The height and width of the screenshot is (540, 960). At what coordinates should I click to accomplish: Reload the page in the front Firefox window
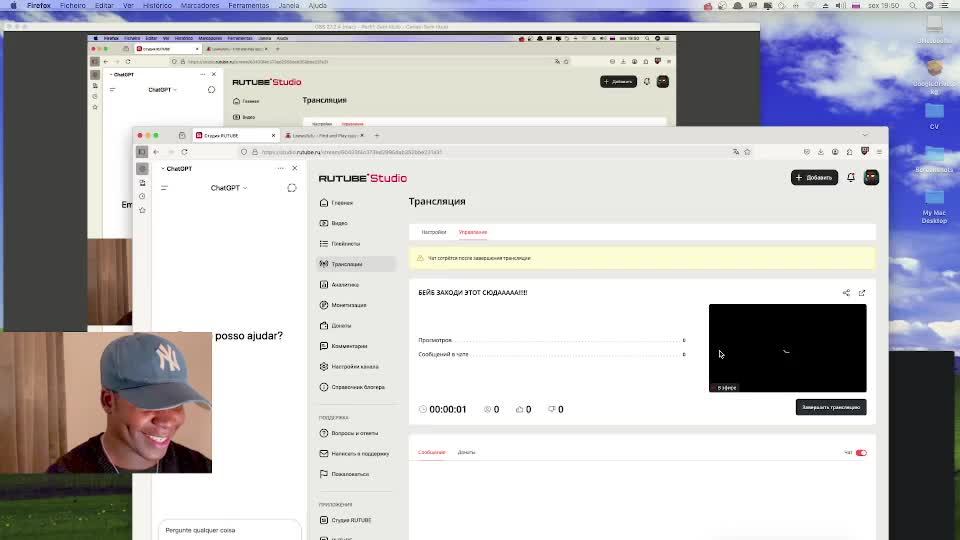(x=184, y=152)
